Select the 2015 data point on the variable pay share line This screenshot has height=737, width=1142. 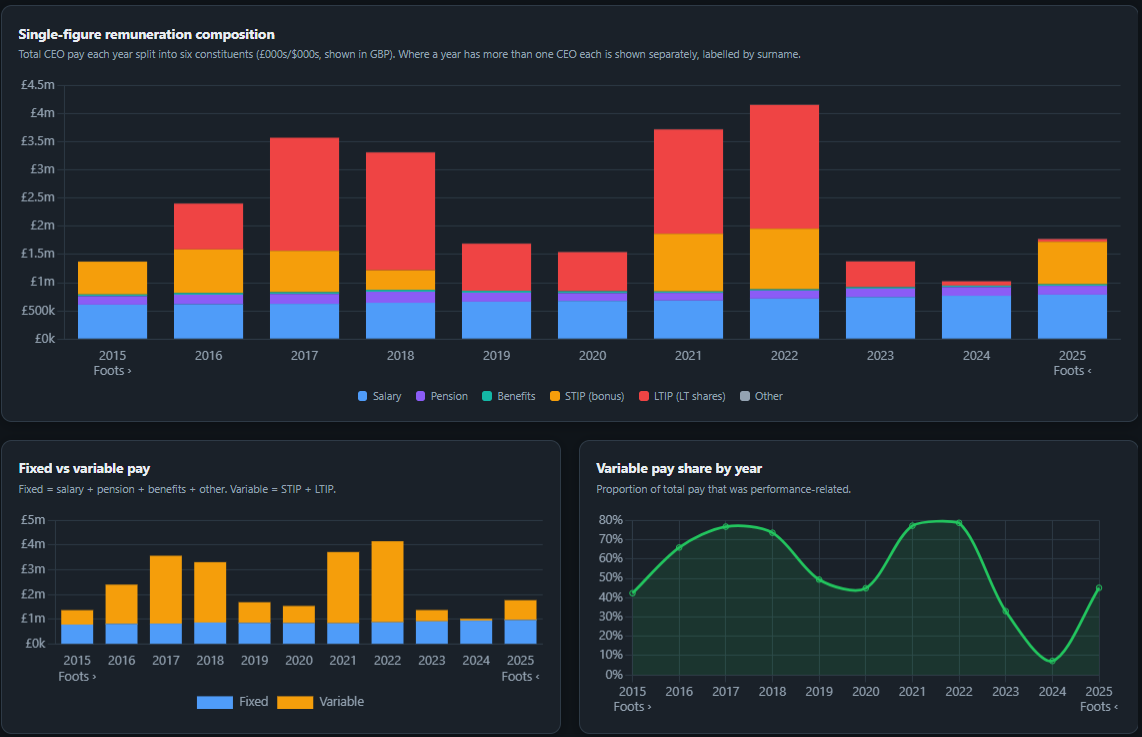click(x=632, y=594)
